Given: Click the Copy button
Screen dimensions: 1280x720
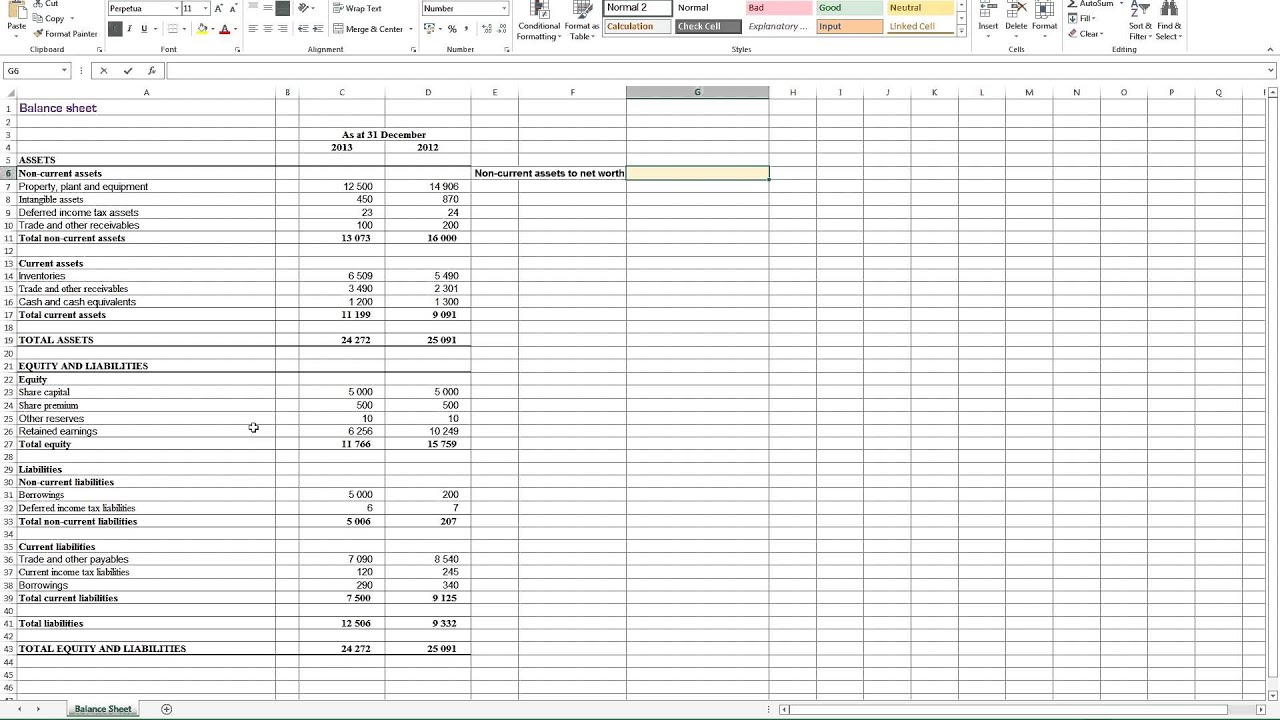Looking at the screenshot, I should [x=48, y=18].
